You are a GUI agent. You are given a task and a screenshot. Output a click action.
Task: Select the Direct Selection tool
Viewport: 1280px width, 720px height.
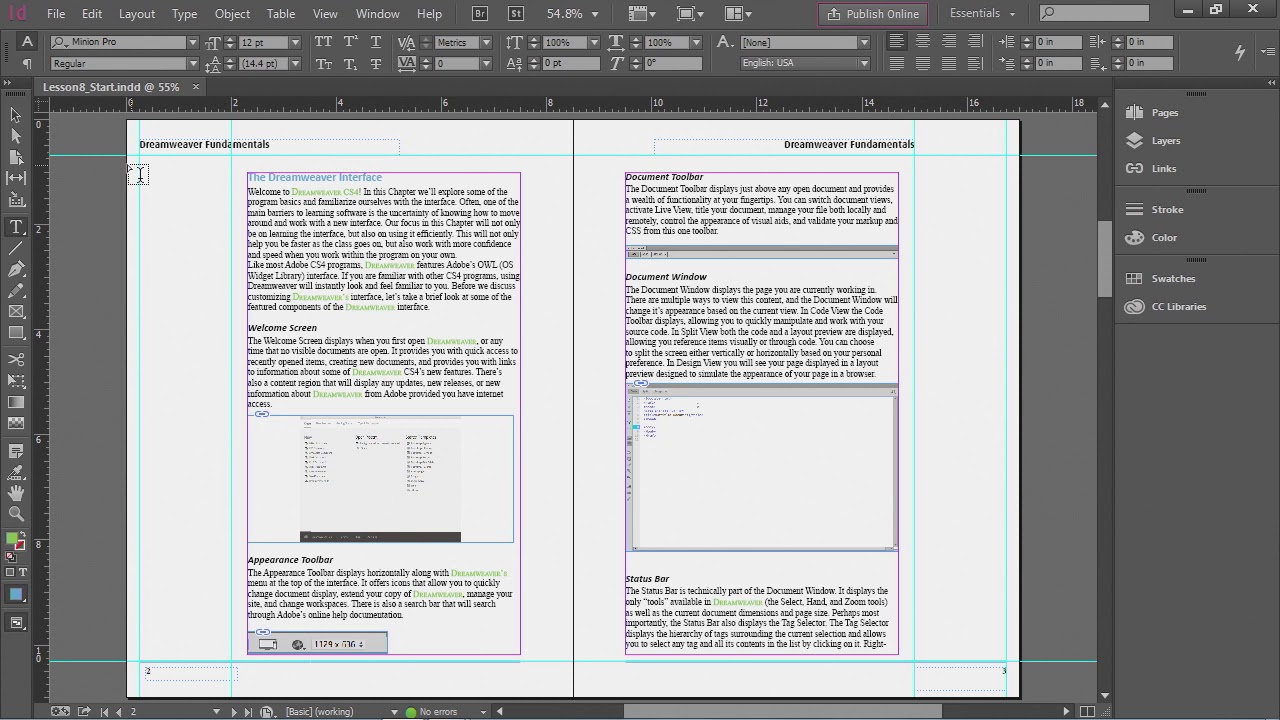point(16,136)
